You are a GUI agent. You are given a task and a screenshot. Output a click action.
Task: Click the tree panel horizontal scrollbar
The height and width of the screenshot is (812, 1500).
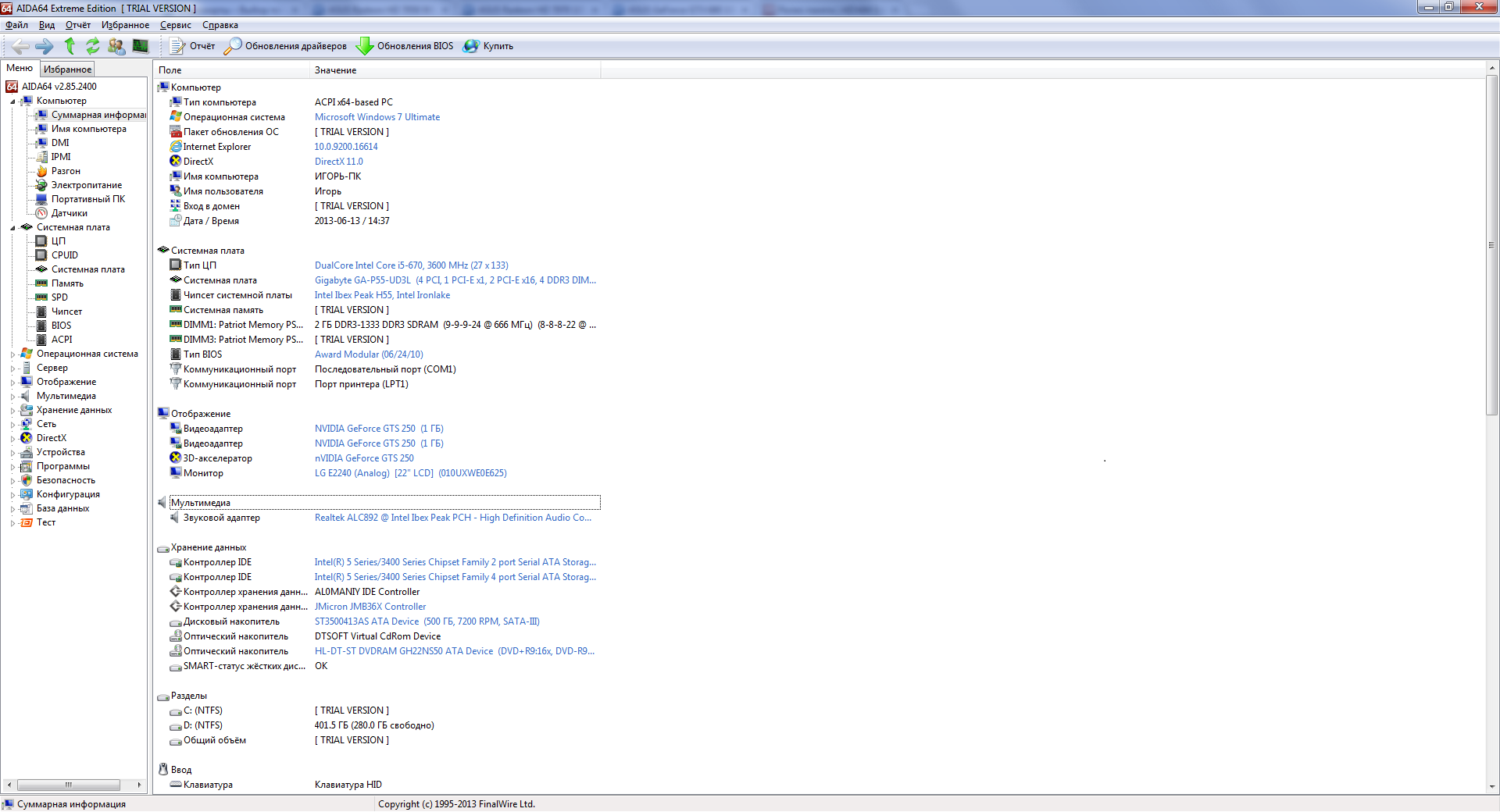[69, 785]
